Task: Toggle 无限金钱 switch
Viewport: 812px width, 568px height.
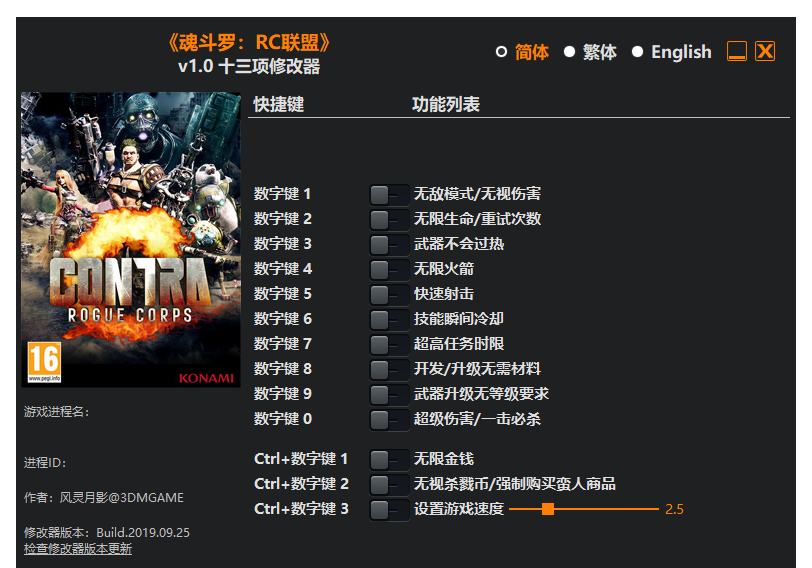Action: 389,459
